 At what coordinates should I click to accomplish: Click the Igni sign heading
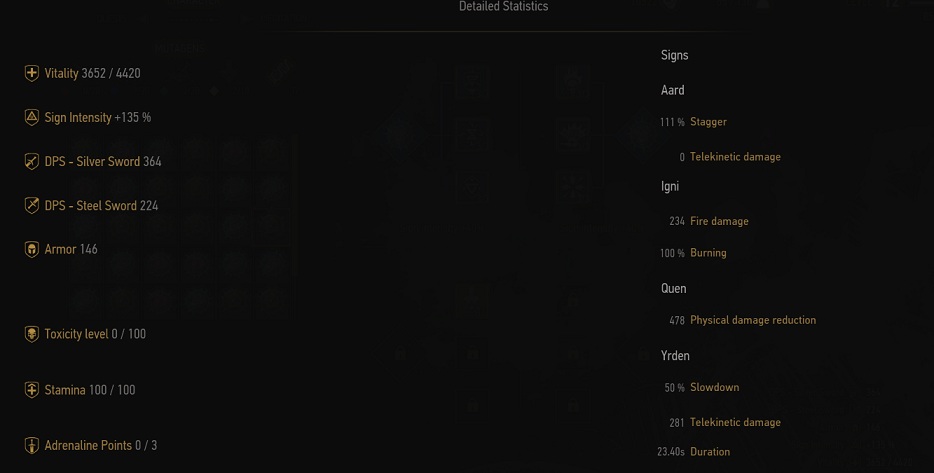(x=670, y=186)
